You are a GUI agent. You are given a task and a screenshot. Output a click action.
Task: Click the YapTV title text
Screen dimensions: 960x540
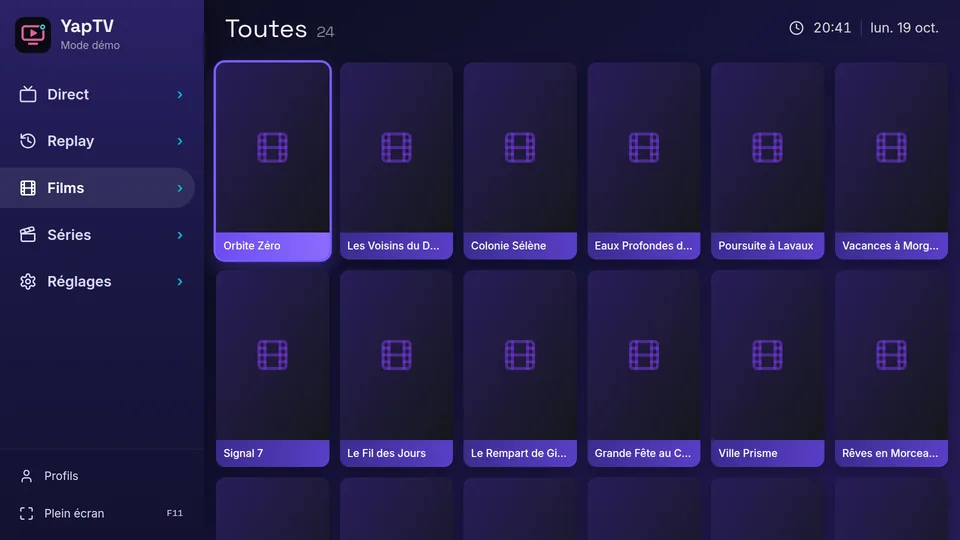coord(87,26)
